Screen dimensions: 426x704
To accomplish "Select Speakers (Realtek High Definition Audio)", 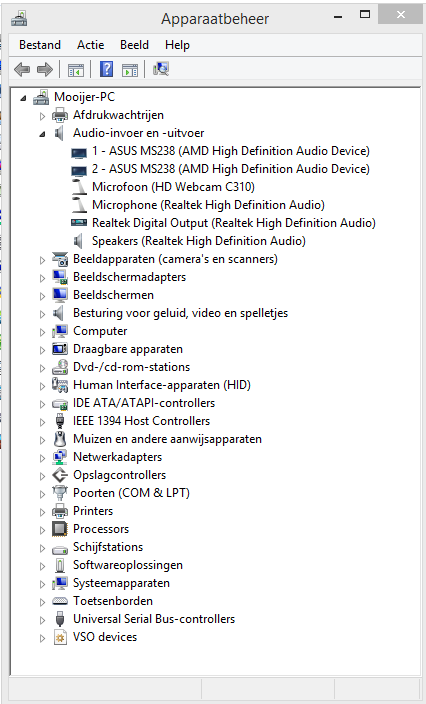I will [x=199, y=241].
